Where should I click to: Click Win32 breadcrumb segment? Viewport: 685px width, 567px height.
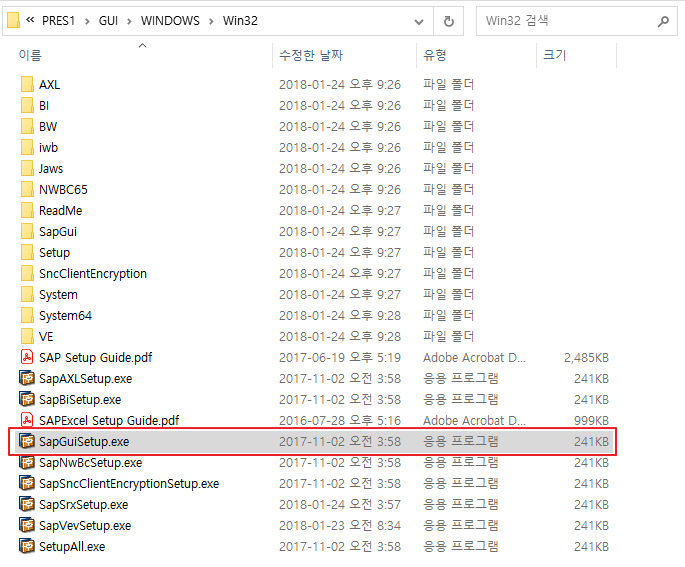click(240, 21)
